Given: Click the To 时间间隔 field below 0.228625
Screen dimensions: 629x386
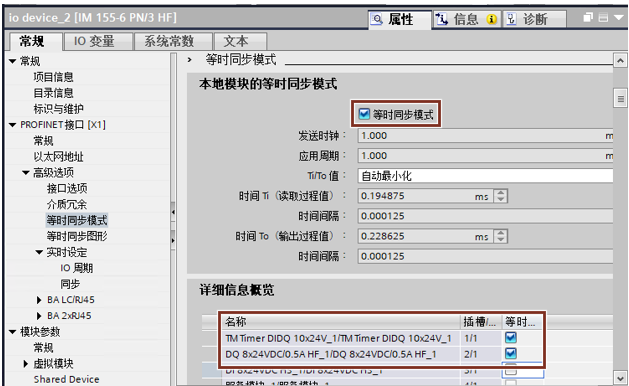Looking at the screenshot, I should click(485, 256).
